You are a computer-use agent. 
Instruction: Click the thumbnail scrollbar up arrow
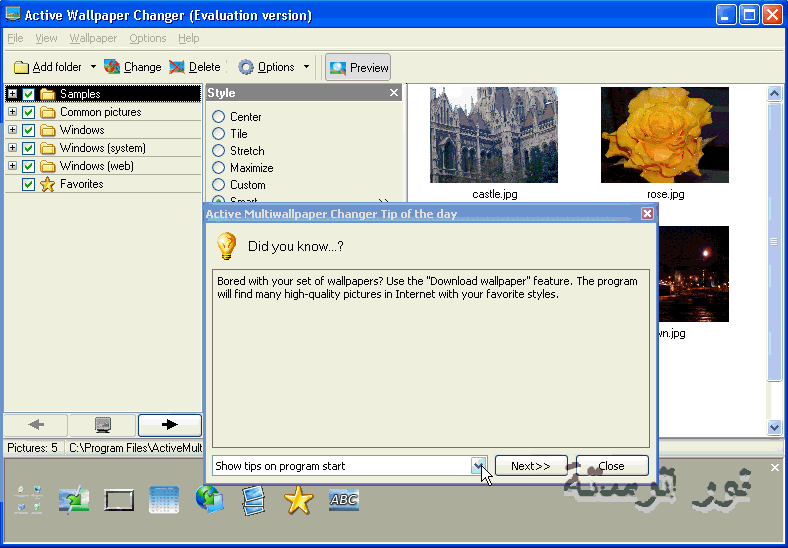click(x=774, y=94)
